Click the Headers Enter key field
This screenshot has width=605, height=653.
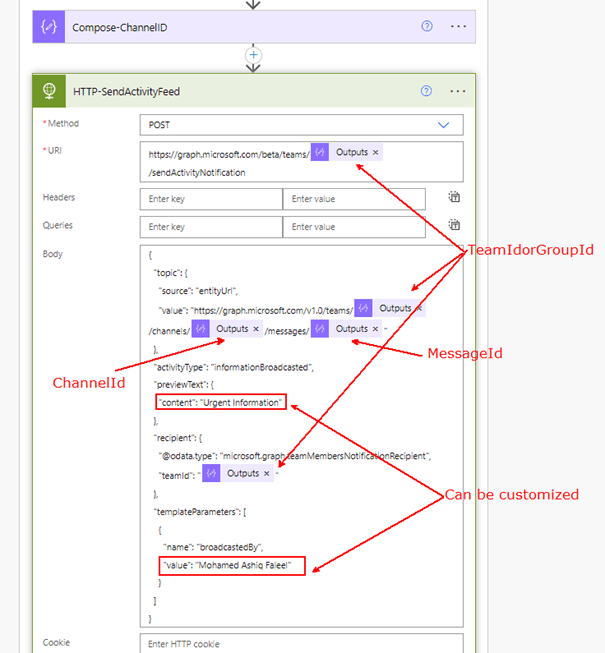211,199
